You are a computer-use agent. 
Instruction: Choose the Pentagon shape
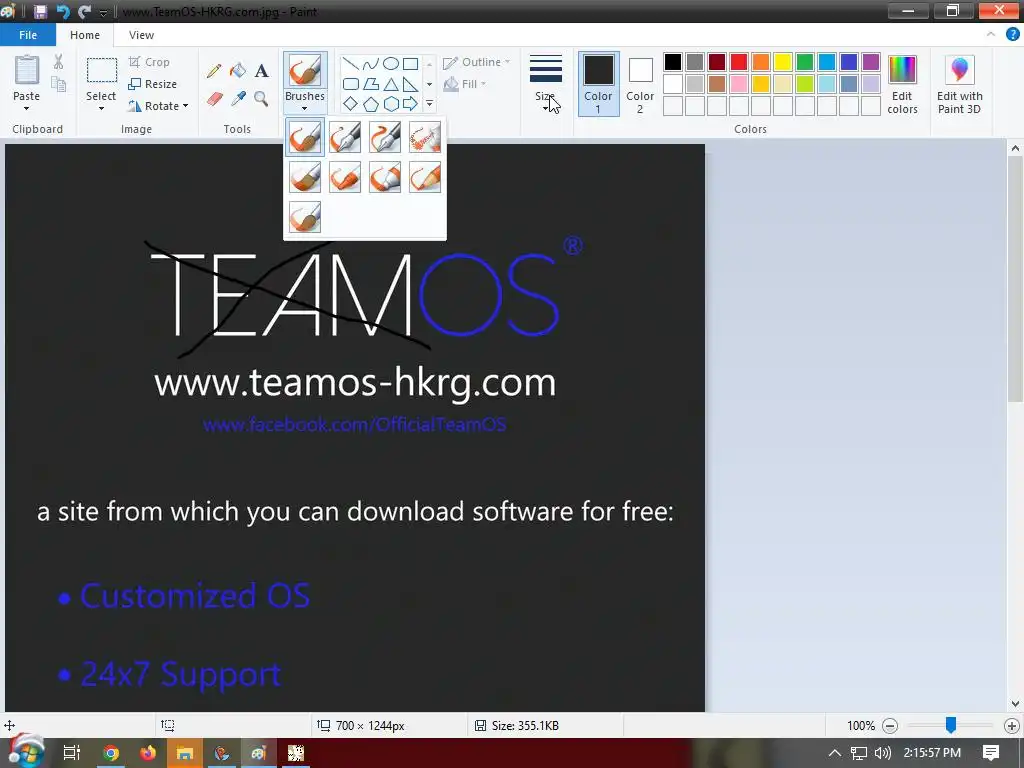(x=370, y=104)
